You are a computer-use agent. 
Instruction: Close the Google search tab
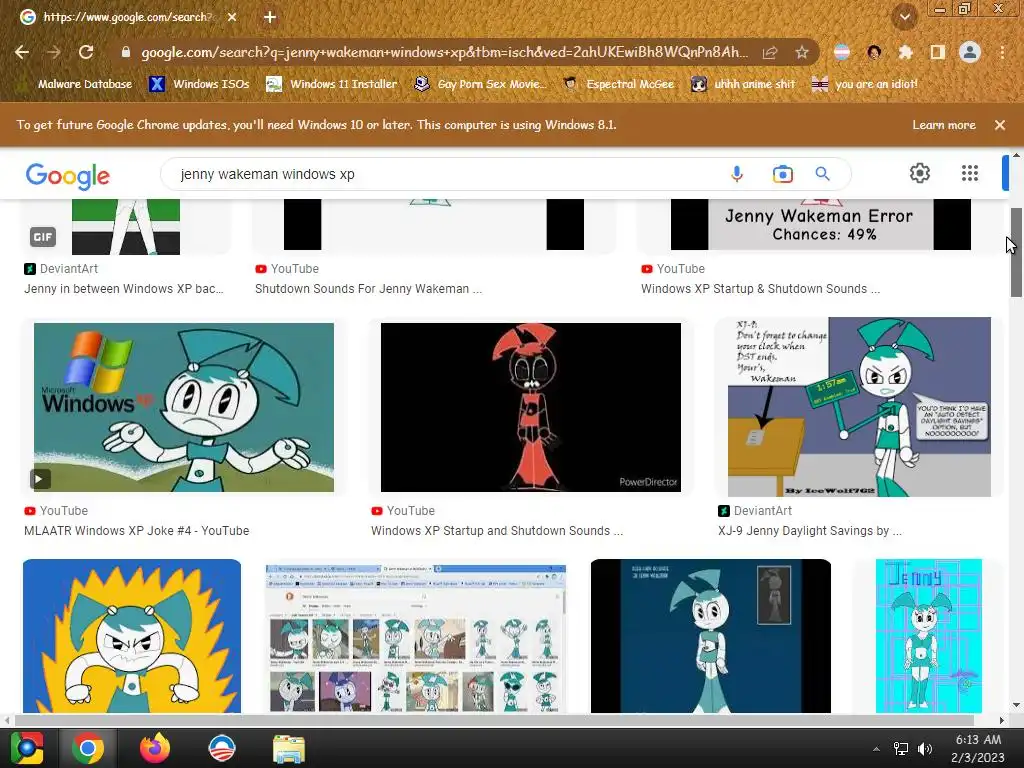(232, 17)
